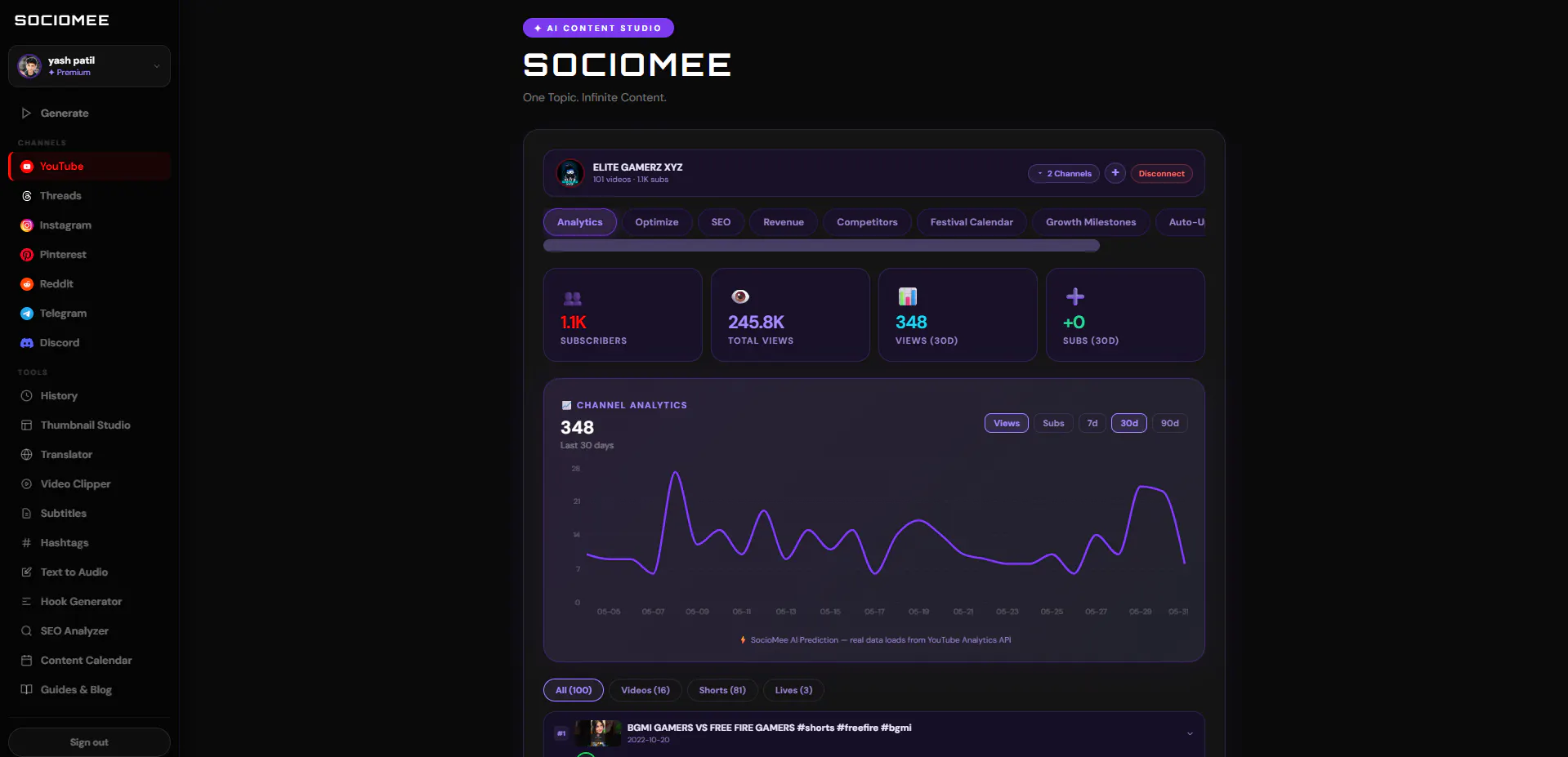Click the ELITE GAMERZ XYZ channel avatar
The image size is (1568, 757).
pos(570,173)
